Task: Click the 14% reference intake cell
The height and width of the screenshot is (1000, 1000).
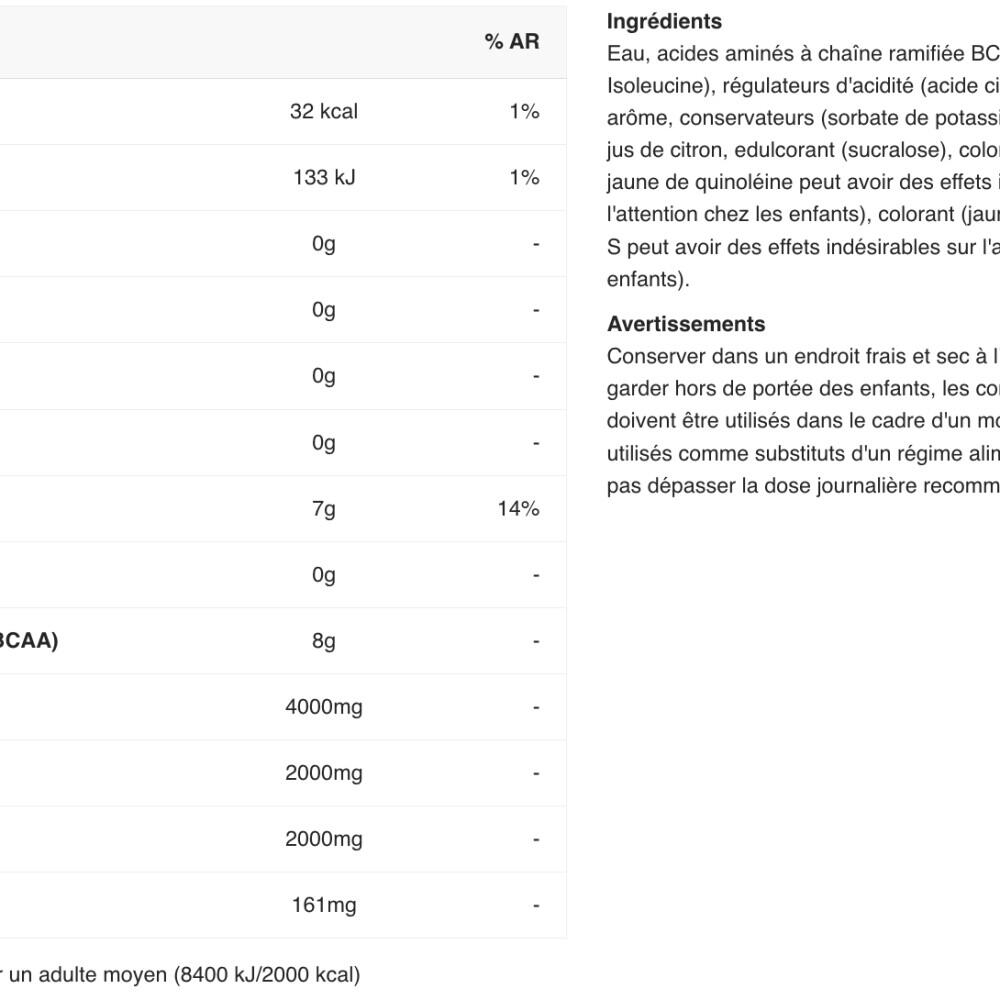Action: [x=518, y=508]
